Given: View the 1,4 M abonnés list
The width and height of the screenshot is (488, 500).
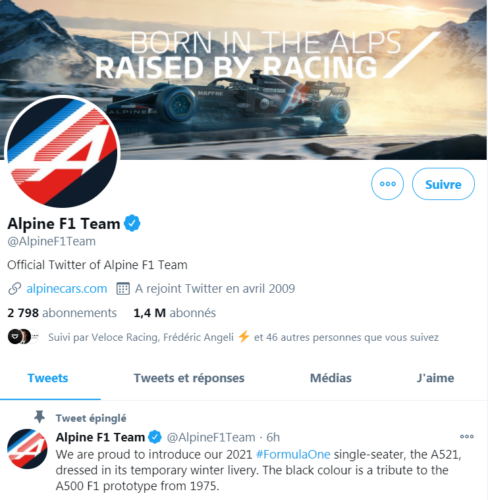Looking at the screenshot, I should coord(175,313).
